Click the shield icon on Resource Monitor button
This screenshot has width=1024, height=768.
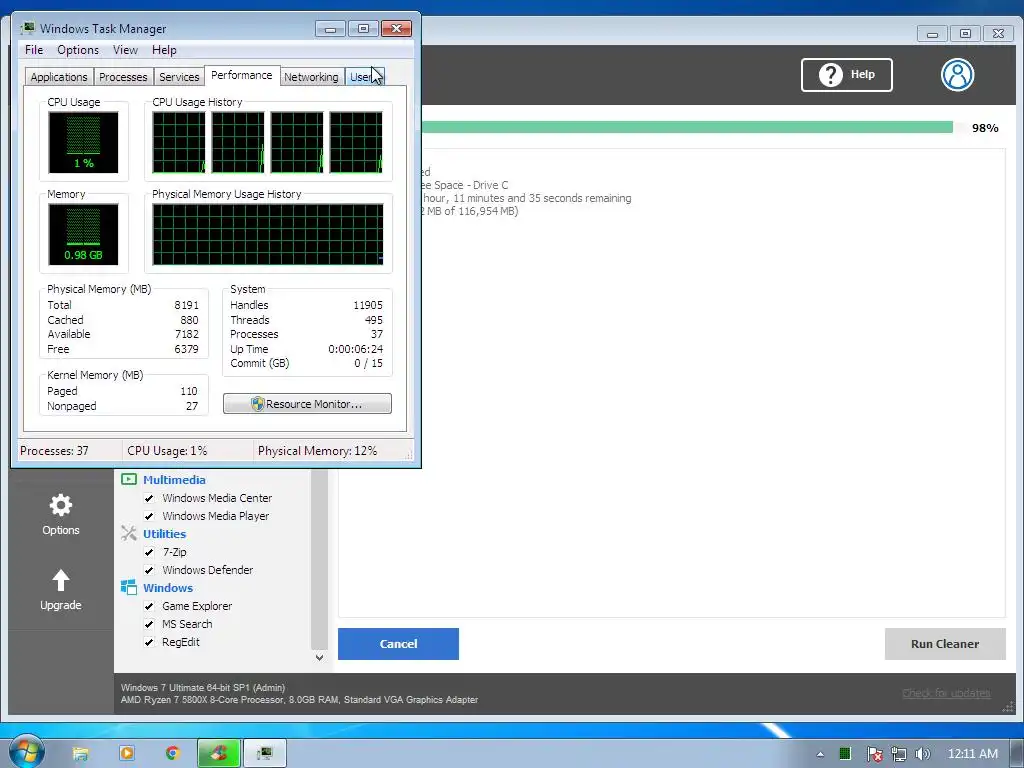257,404
